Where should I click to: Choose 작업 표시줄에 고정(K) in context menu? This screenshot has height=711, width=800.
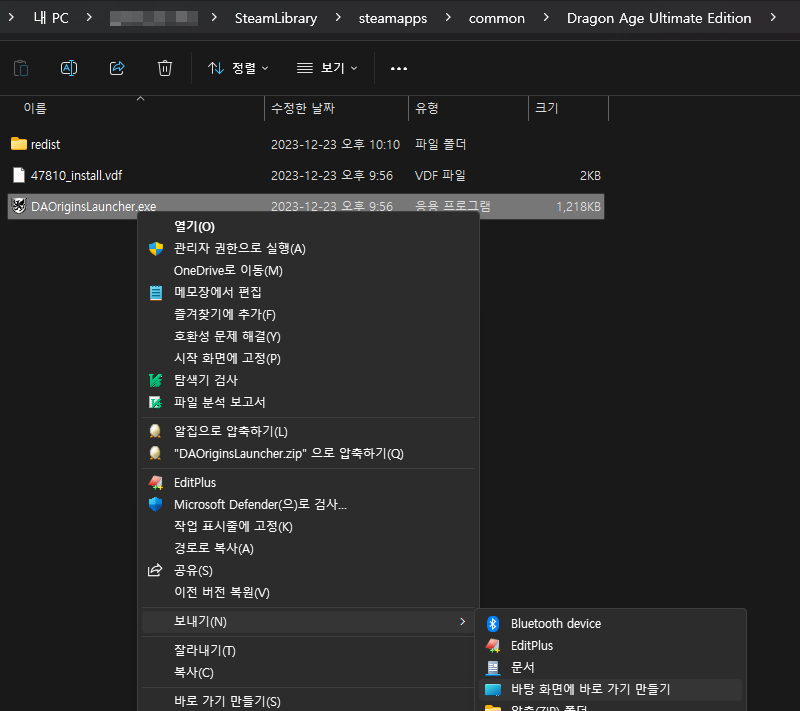point(309,526)
